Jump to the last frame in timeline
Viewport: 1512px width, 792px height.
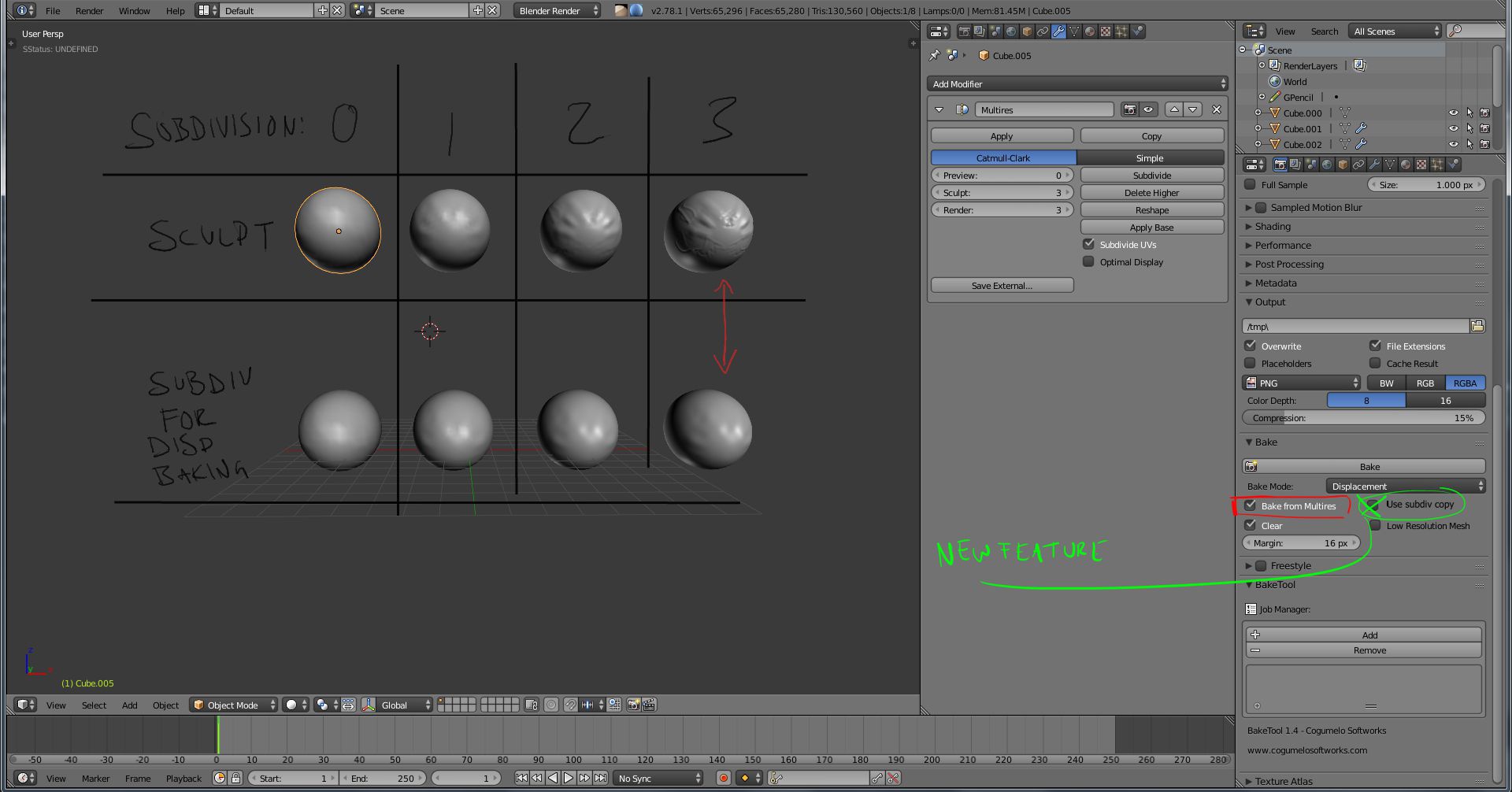click(600, 778)
